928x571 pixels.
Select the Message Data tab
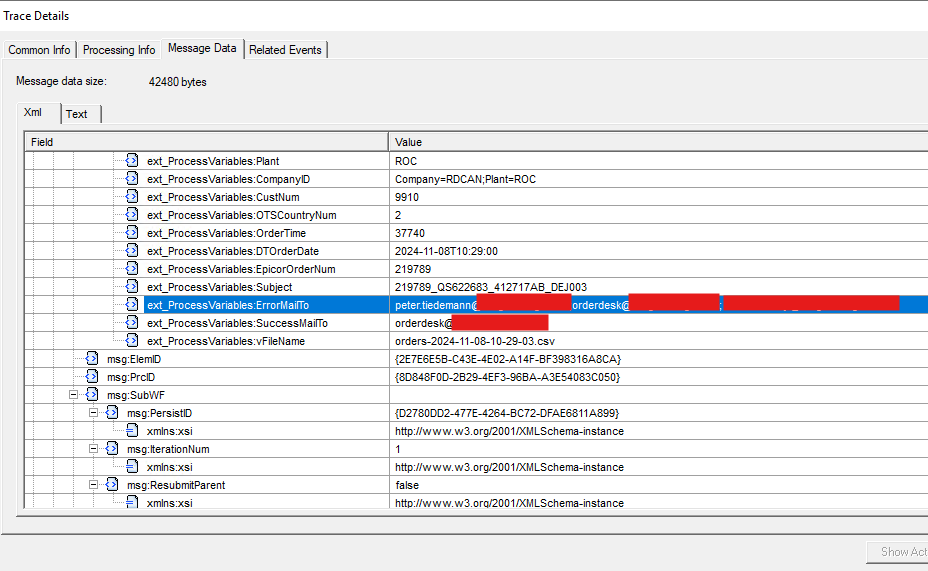202,48
